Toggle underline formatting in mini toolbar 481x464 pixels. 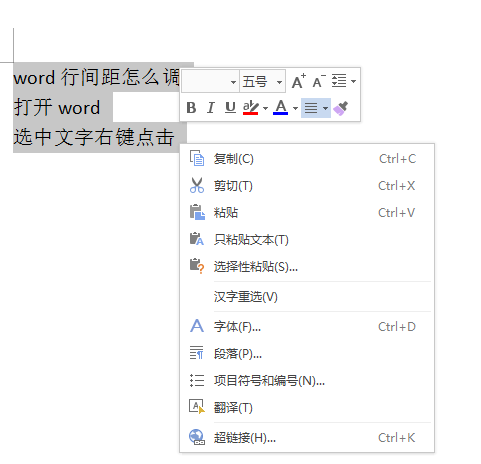[230, 108]
